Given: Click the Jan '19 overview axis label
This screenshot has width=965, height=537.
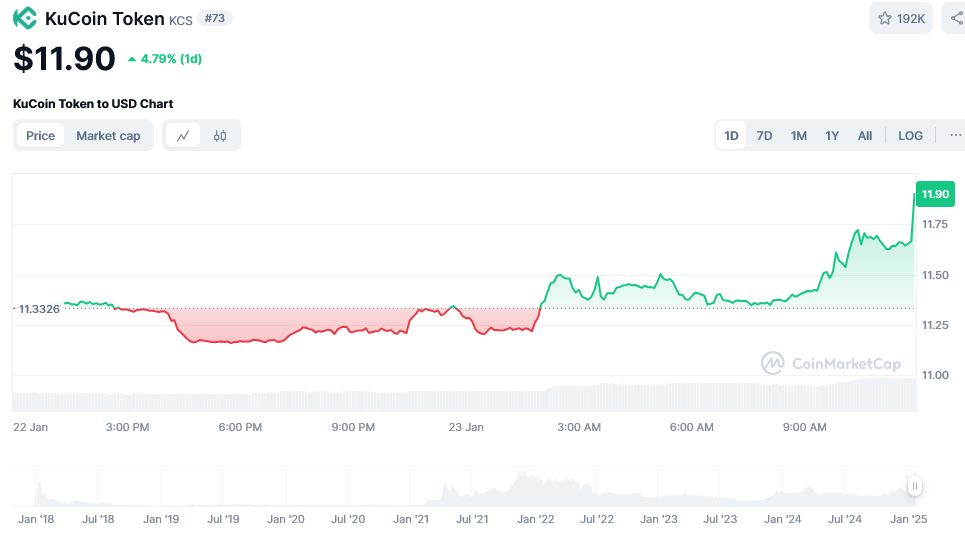Looking at the screenshot, I should (x=161, y=519).
